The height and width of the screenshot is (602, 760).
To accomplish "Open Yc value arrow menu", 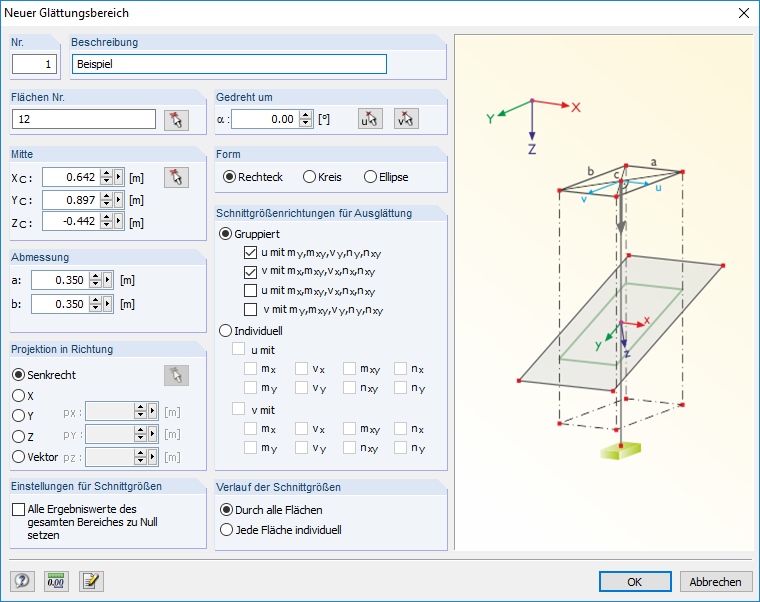I will click(x=119, y=200).
